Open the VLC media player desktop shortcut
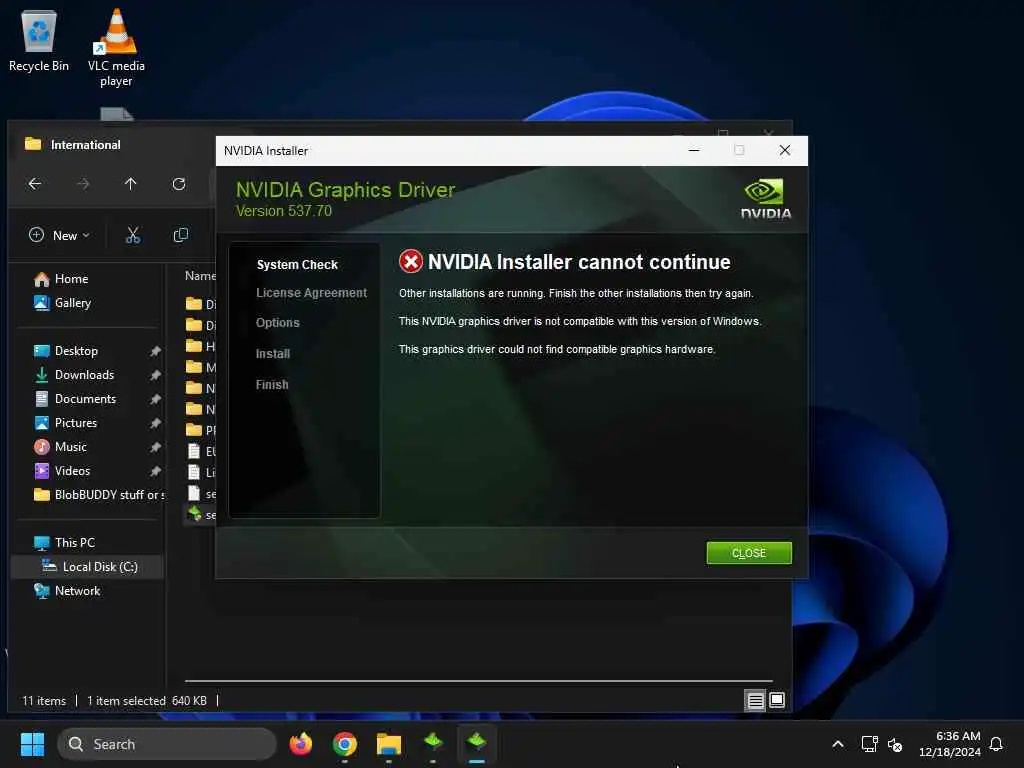The width and height of the screenshot is (1024, 768). click(116, 48)
